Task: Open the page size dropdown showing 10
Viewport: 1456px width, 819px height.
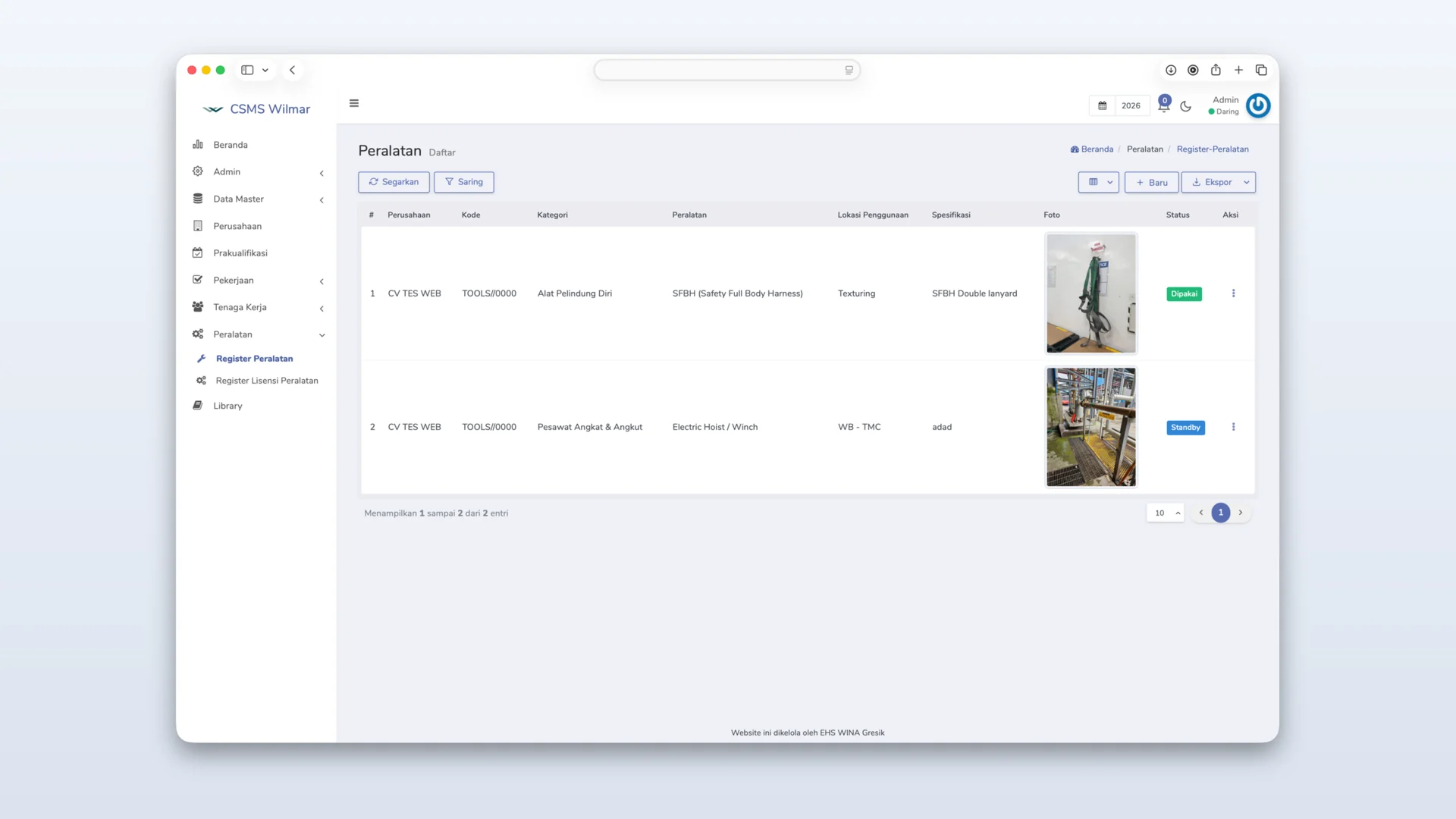Action: click(x=1166, y=513)
